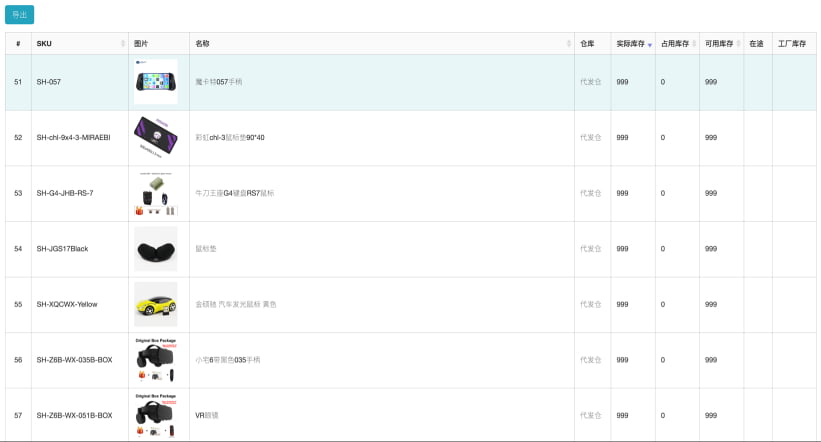This screenshot has width=821, height=442.
Task: Click the 图片 column header
Action: [x=159, y=43]
